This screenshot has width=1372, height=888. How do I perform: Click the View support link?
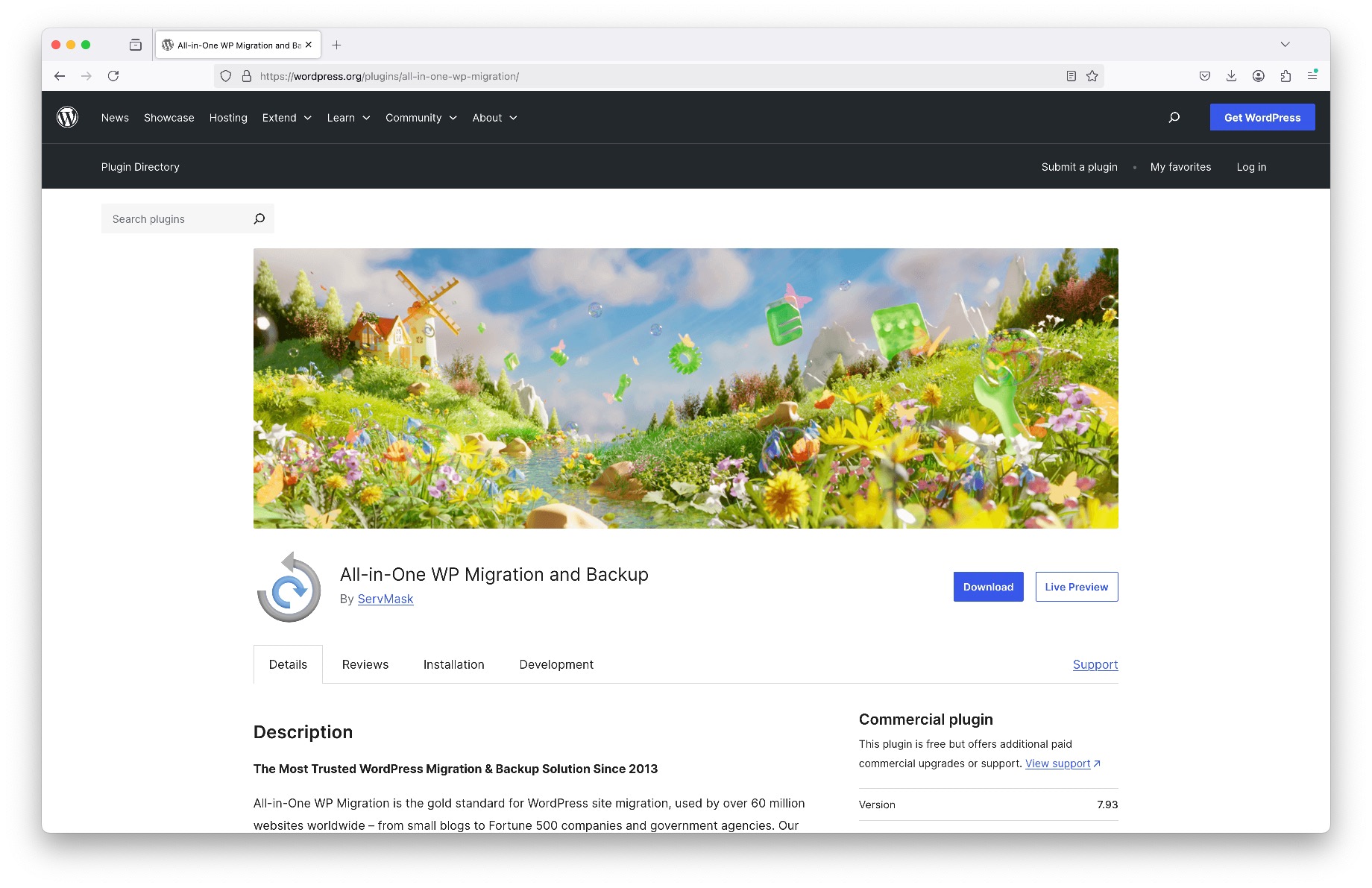1058,763
